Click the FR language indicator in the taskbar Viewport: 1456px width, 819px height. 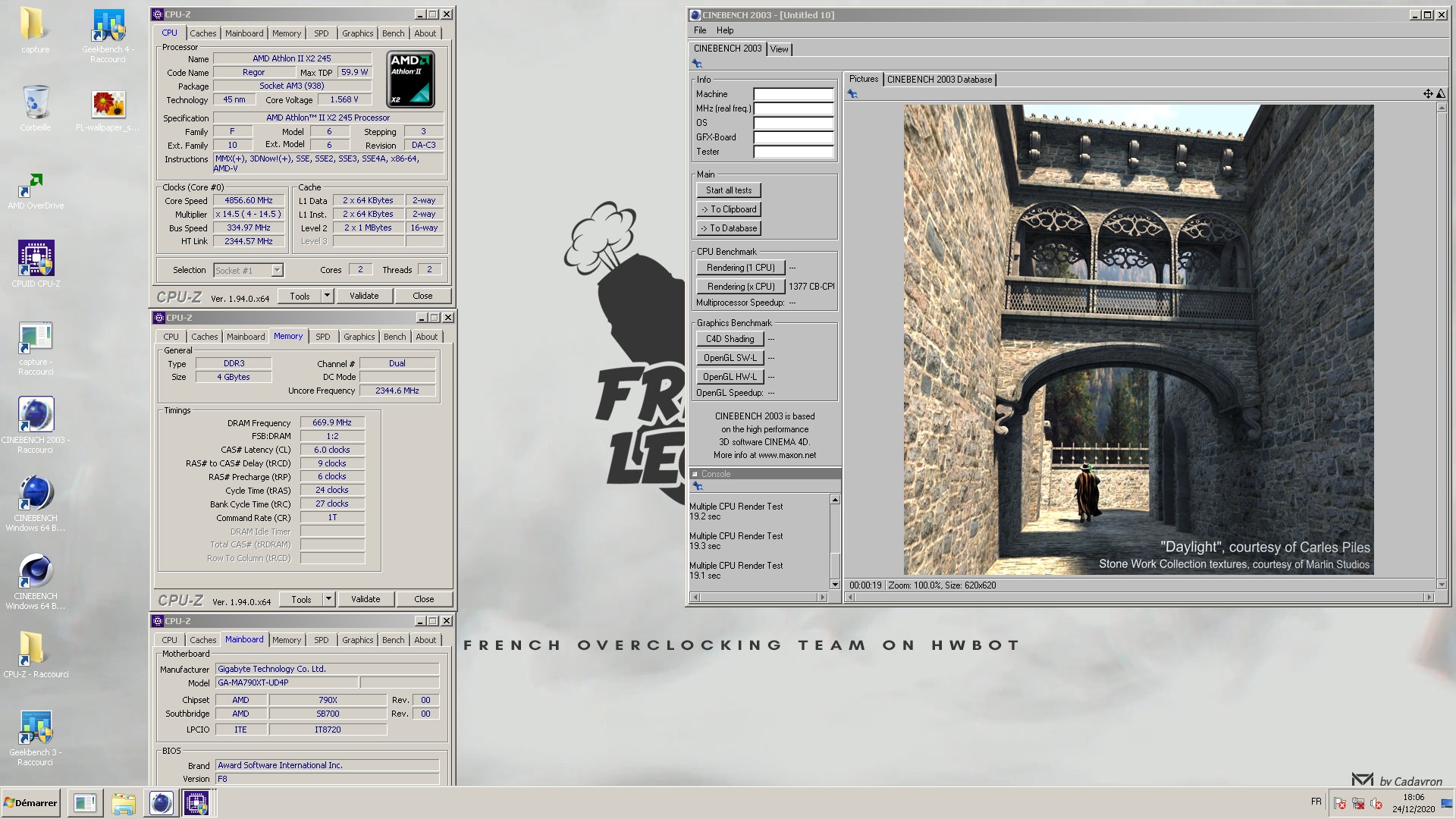click(1316, 802)
